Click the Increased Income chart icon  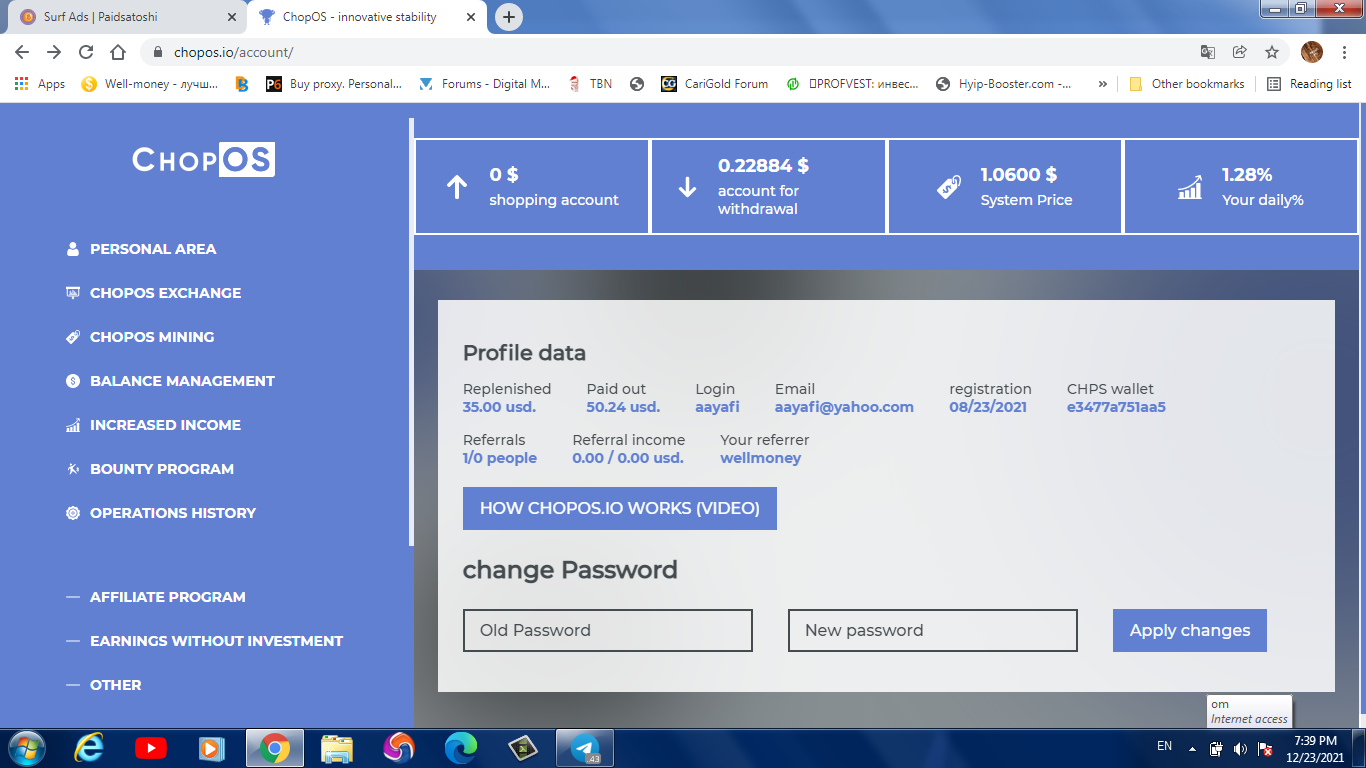click(73, 425)
